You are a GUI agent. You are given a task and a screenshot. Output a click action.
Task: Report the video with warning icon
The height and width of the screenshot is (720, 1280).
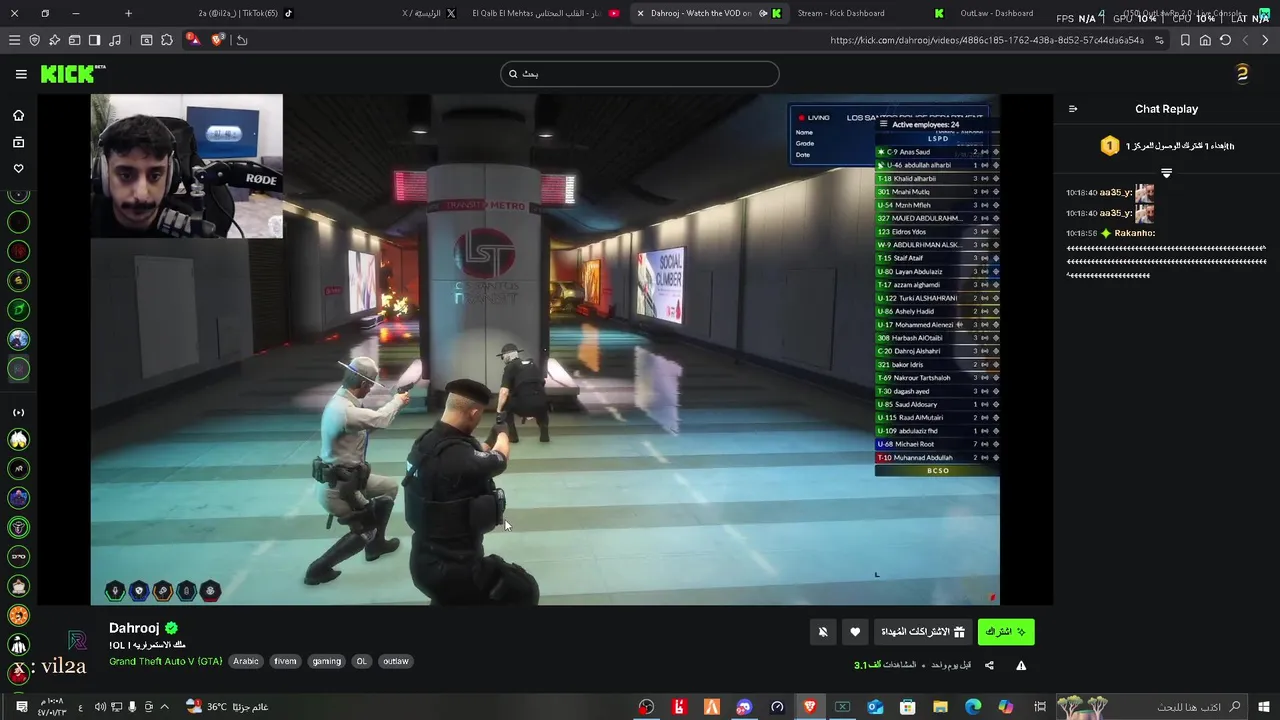(x=1021, y=665)
